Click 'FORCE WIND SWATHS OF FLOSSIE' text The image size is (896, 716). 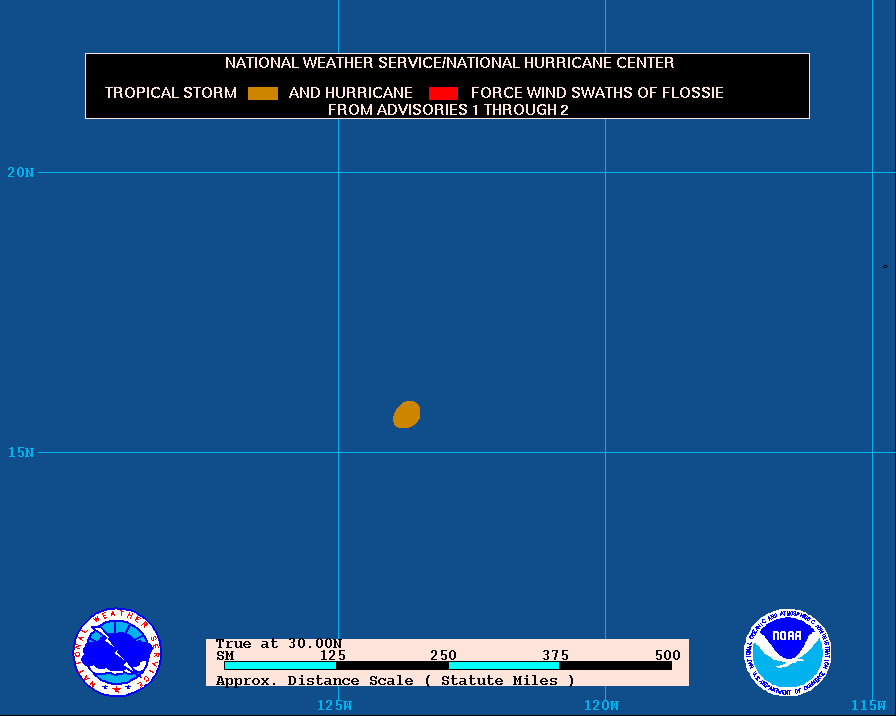click(597, 93)
